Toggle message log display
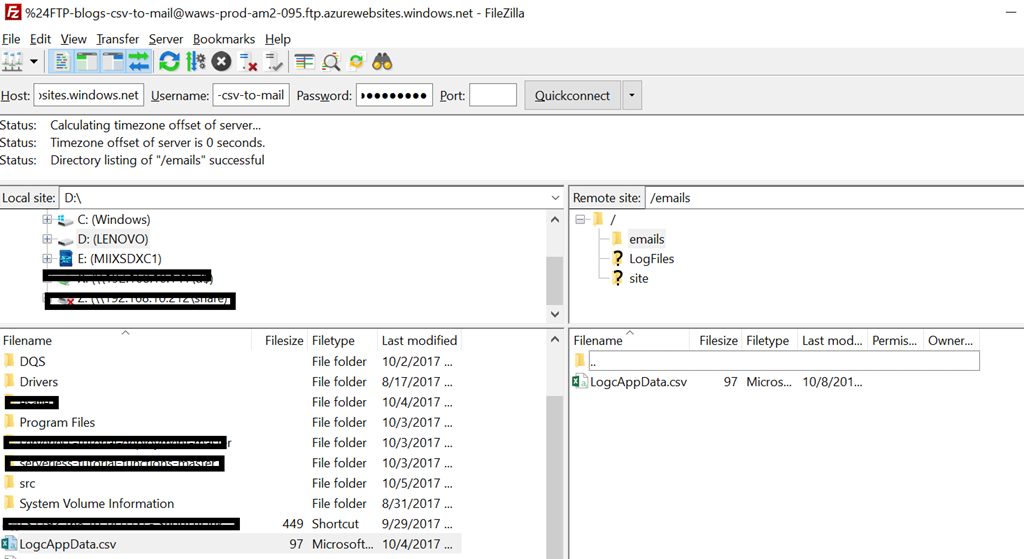The image size is (1024, 559). click(x=62, y=62)
